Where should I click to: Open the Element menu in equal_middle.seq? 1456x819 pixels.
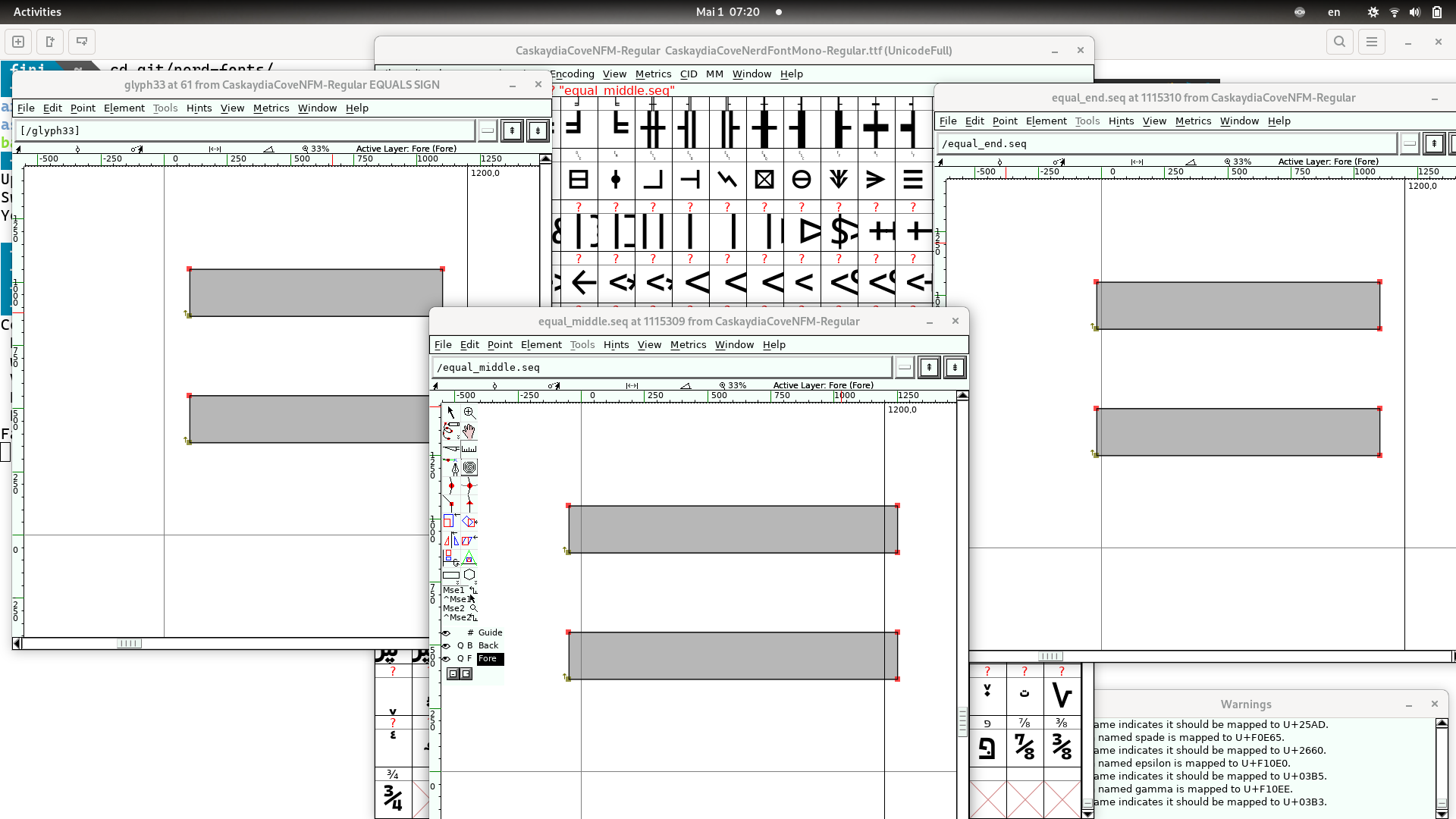coord(541,345)
